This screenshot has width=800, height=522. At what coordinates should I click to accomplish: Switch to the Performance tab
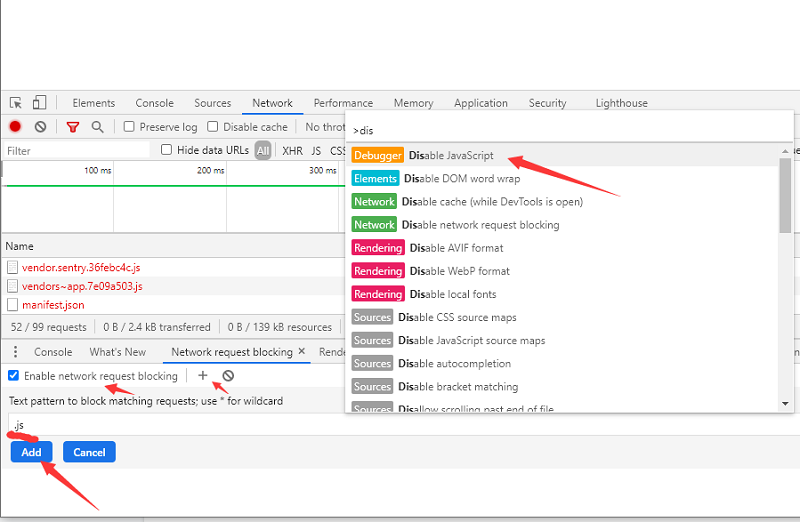pyautogui.click(x=343, y=103)
